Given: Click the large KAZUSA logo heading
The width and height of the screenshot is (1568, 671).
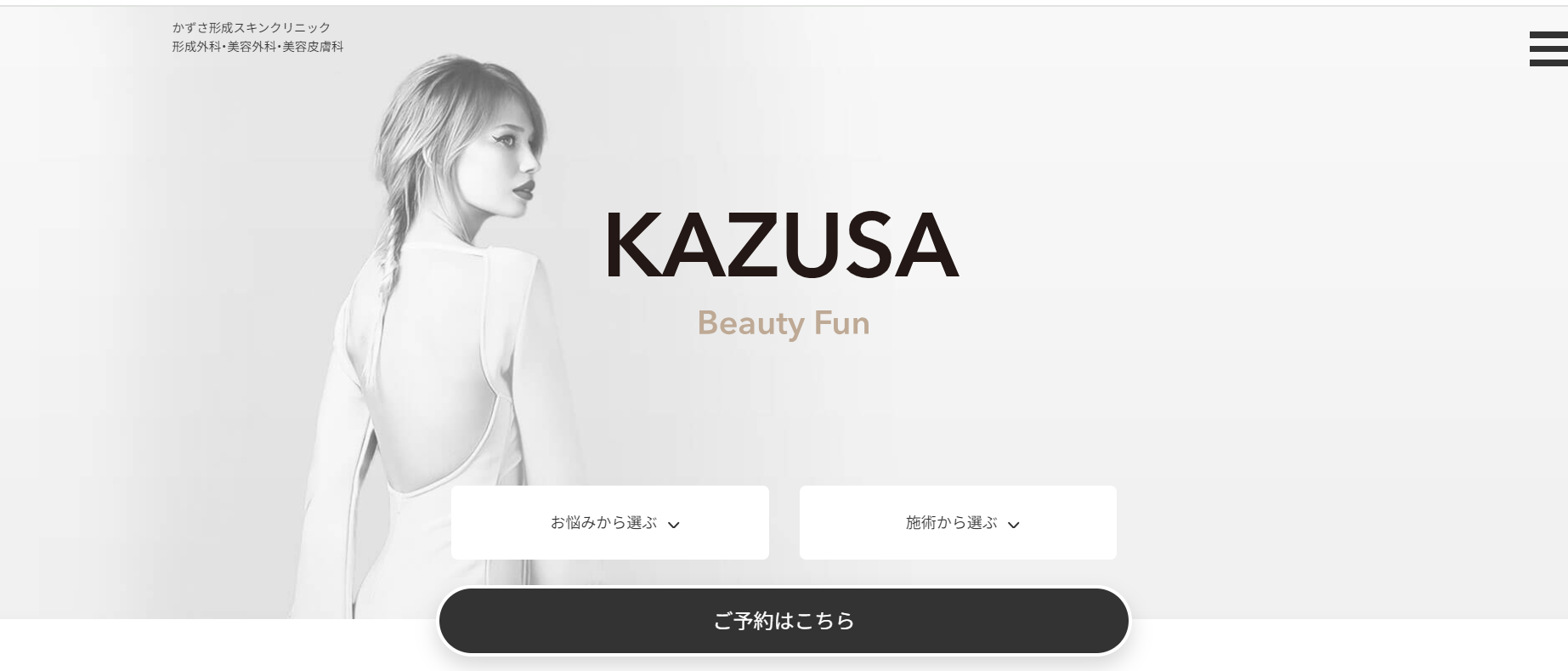Looking at the screenshot, I should click(x=782, y=245).
